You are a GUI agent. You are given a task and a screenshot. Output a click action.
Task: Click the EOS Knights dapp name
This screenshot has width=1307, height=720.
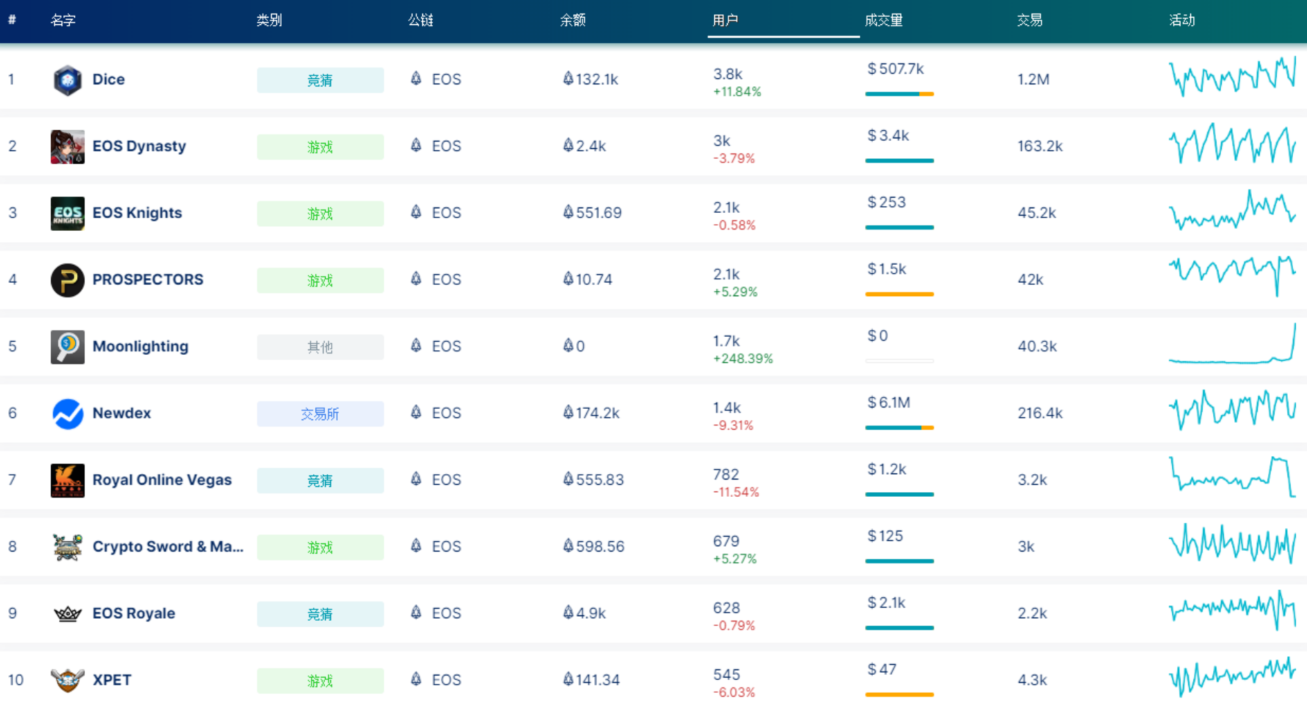137,213
